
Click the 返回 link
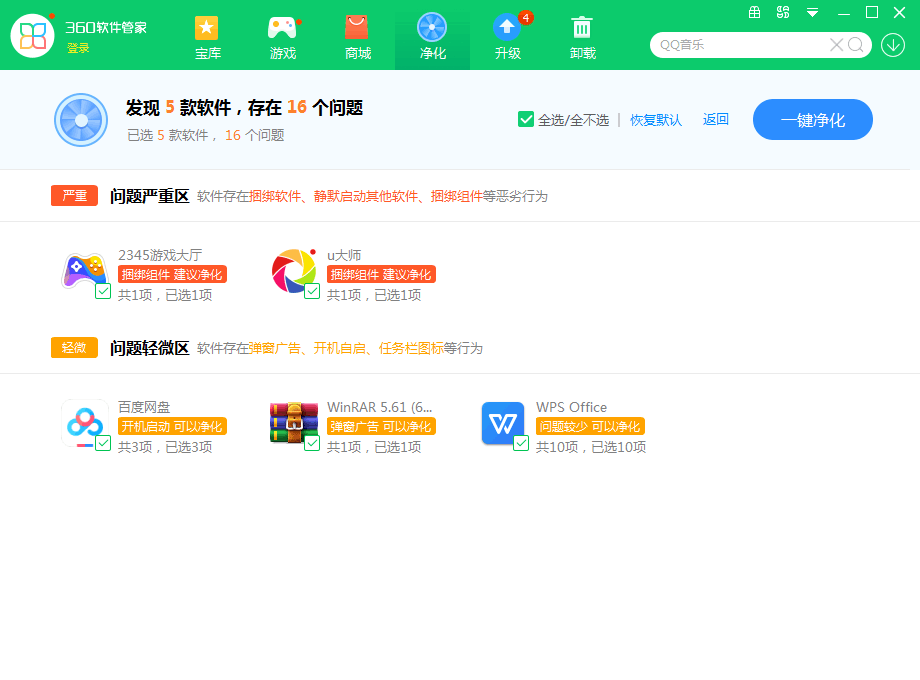point(716,119)
